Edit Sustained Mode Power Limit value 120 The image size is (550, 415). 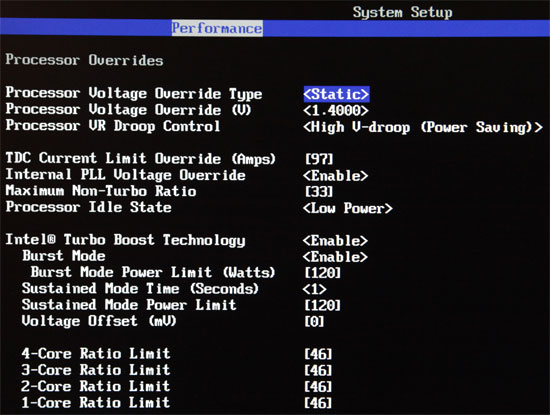(x=323, y=305)
